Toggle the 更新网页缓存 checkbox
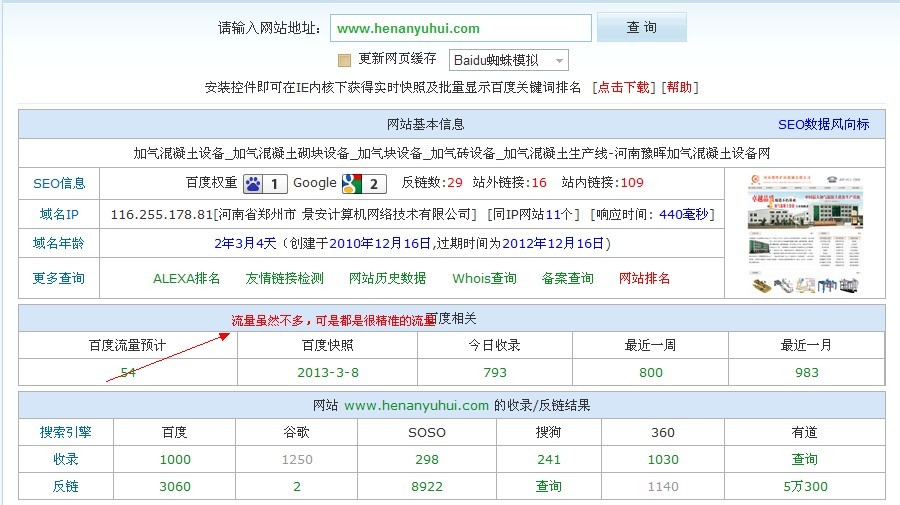Screen dimensions: 900x505 pyautogui.click(x=345, y=60)
